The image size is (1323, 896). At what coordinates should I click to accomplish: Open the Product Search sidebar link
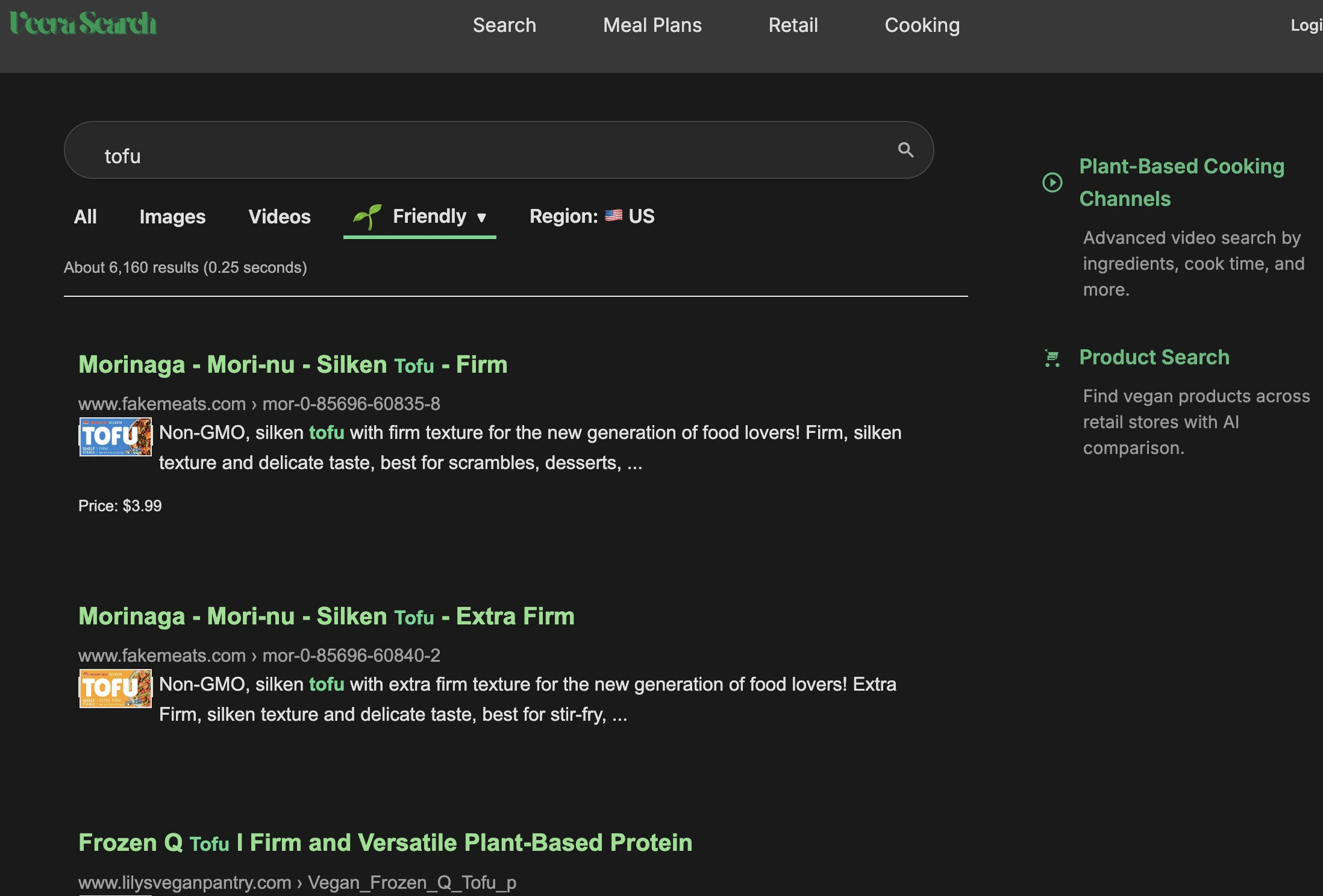click(1154, 358)
